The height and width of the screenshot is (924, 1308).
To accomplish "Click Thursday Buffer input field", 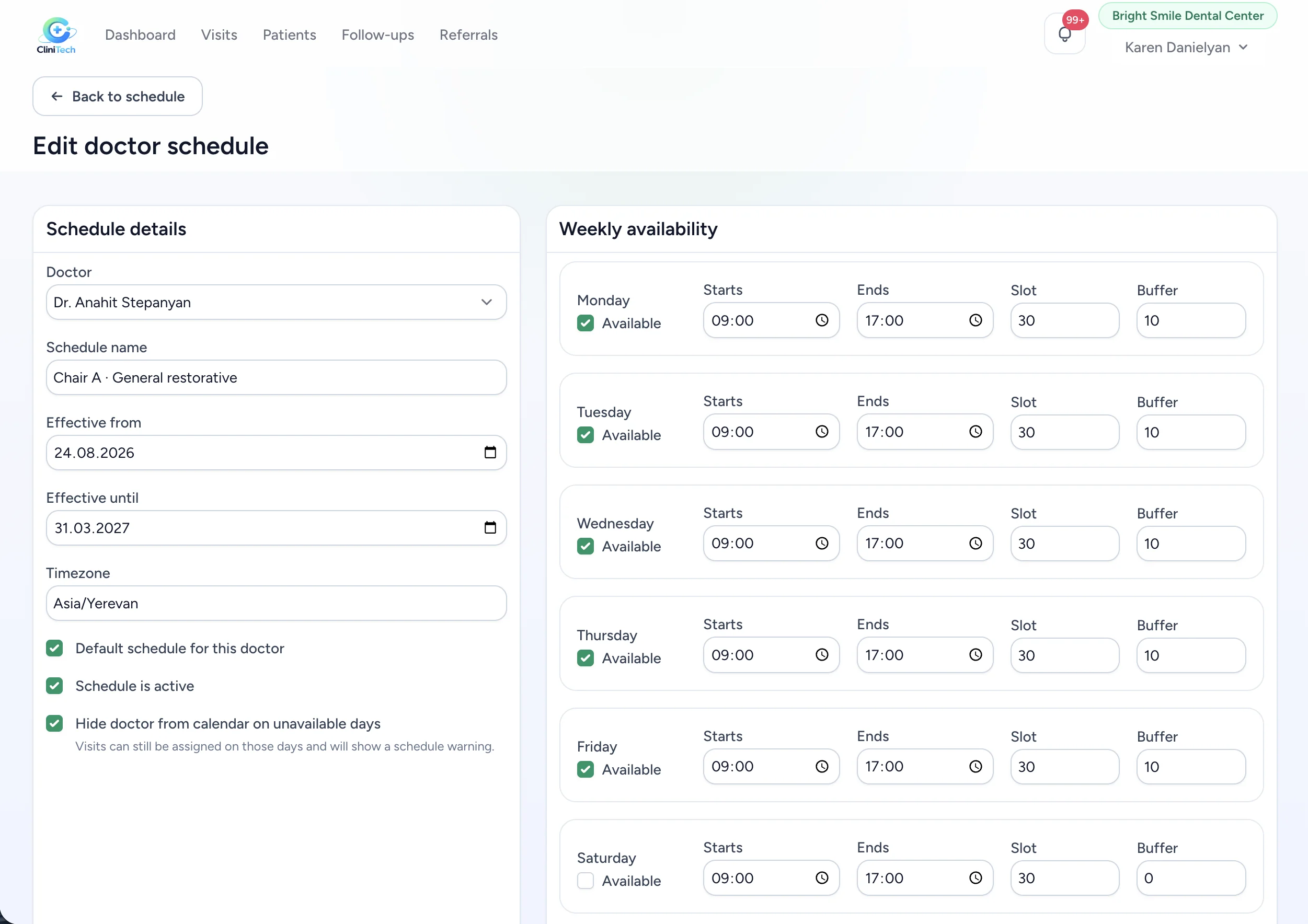I will pyautogui.click(x=1191, y=655).
